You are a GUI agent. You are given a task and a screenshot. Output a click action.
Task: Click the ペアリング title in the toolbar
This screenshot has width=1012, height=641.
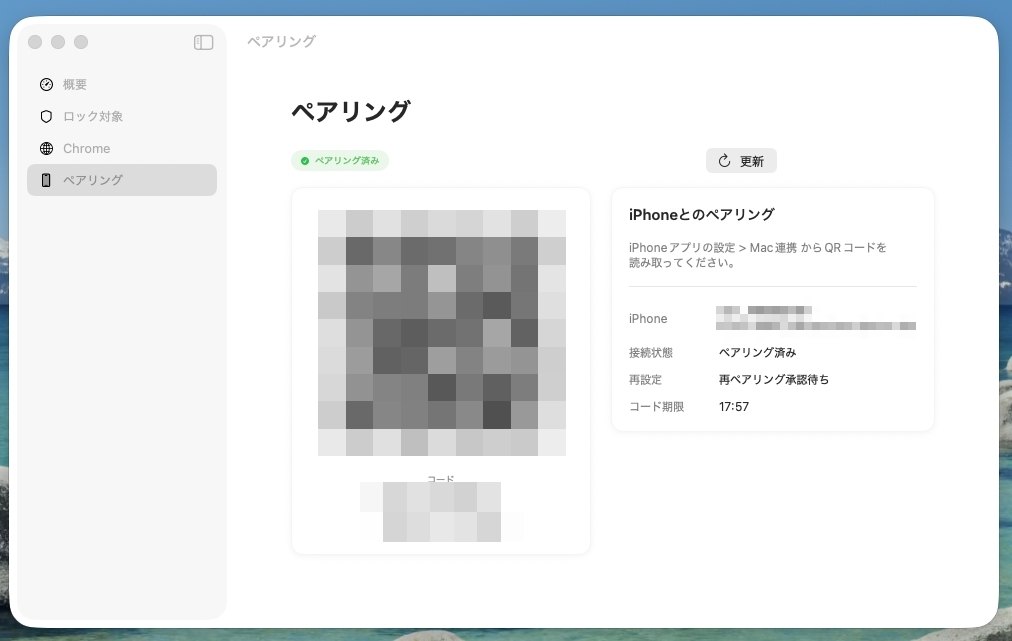click(282, 41)
